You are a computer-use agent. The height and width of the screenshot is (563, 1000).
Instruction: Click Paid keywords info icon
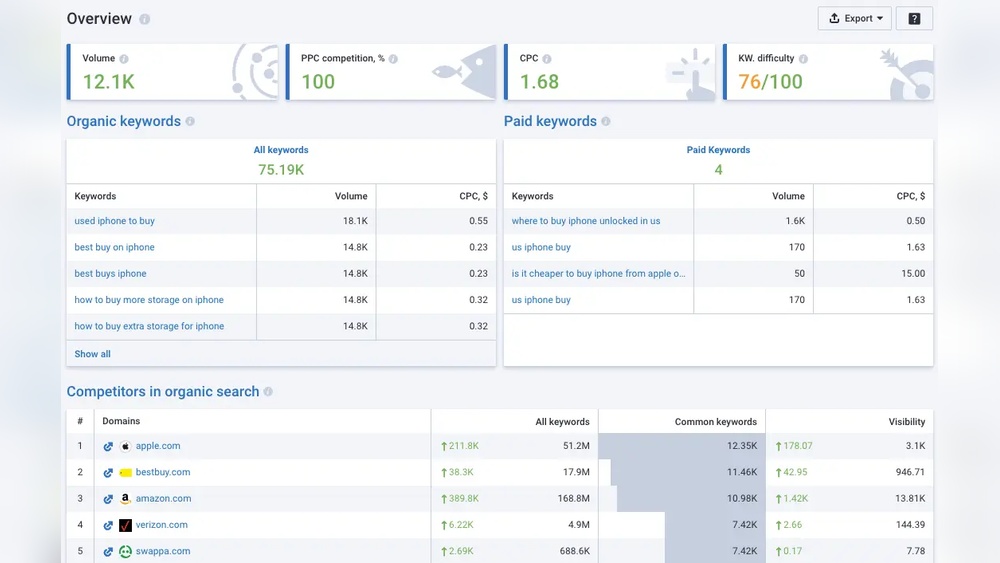(x=606, y=121)
